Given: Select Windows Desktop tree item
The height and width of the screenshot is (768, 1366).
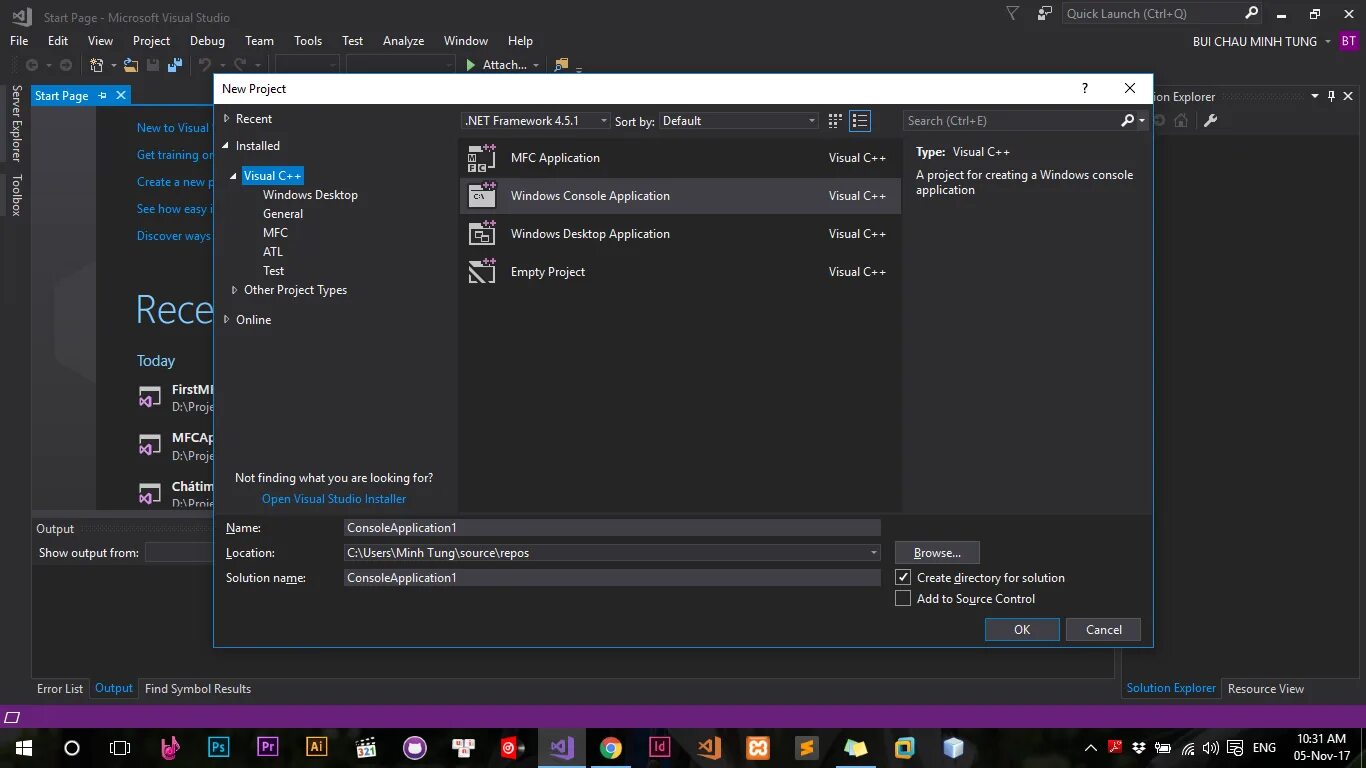Looking at the screenshot, I should pos(310,195).
